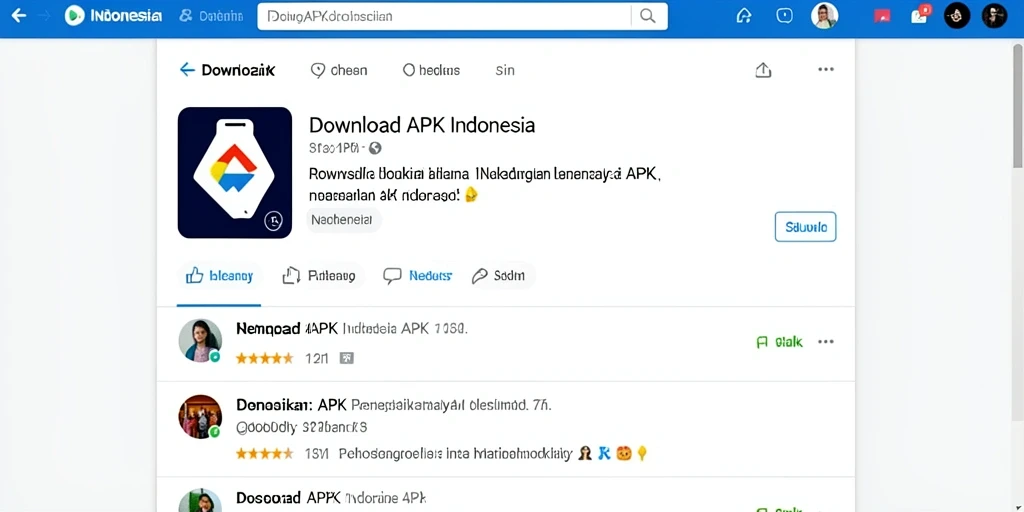Click the people icon beside Indonesia
The width and height of the screenshot is (1024, 512).
point(186,16)
